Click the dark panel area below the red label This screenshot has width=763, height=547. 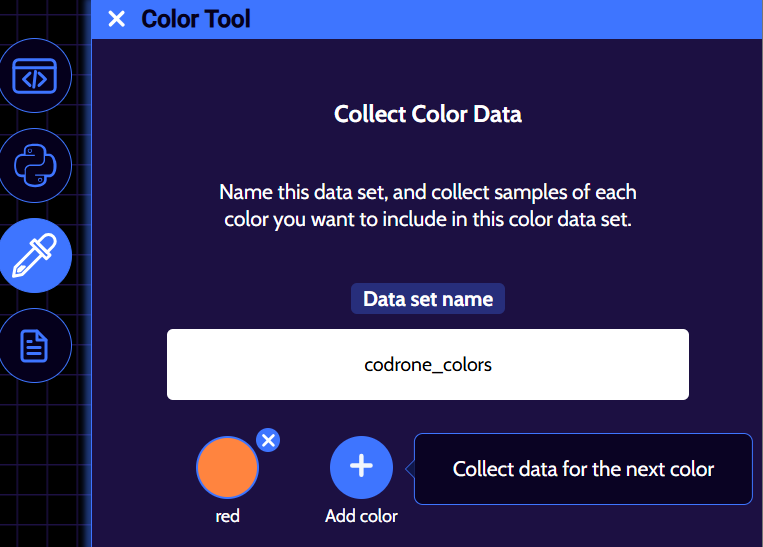[x=228, y=538]
